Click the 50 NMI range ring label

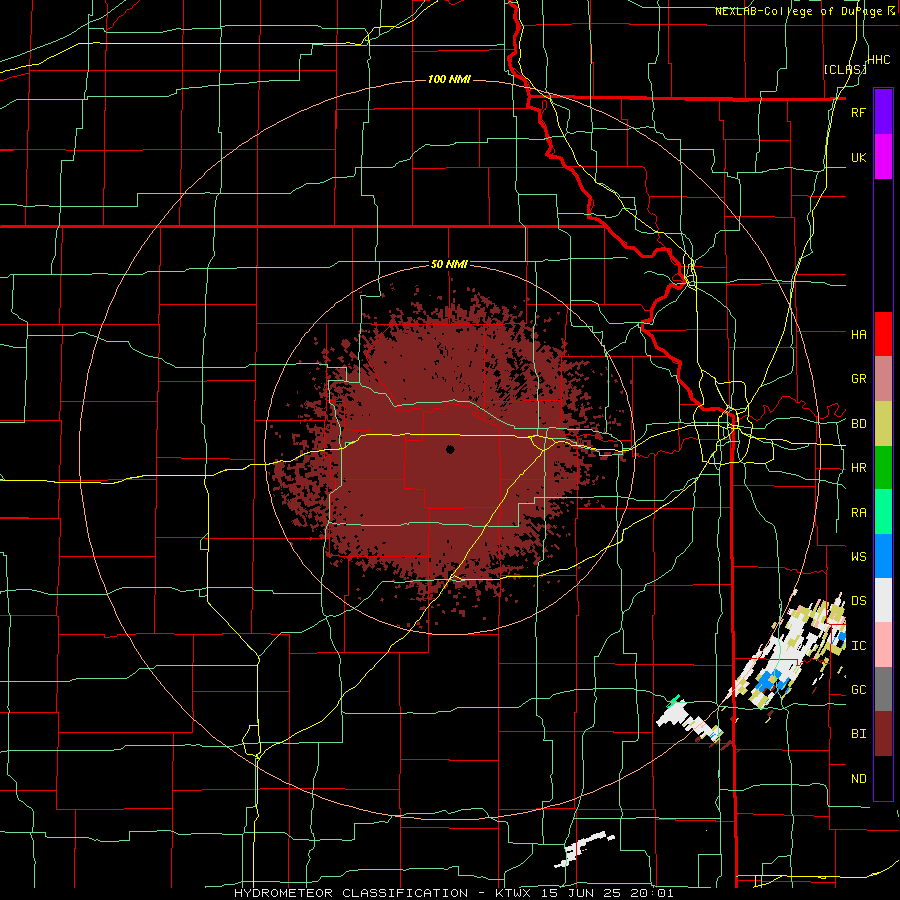click(x=449, y=264)
